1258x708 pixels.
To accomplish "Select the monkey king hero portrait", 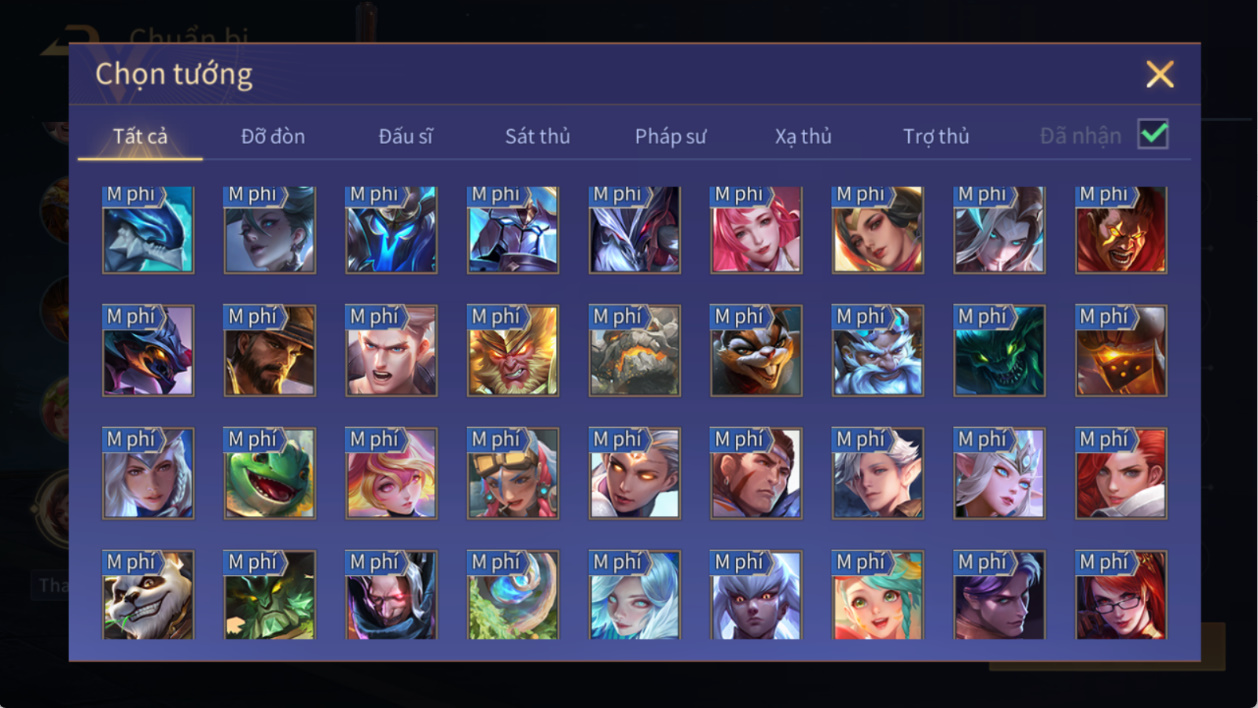I will pos(513,351).
